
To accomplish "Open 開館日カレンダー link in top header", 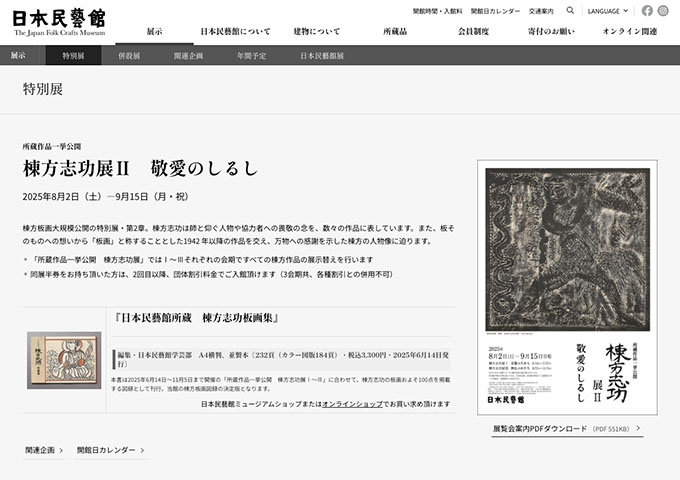I will [x=495, y=11].
